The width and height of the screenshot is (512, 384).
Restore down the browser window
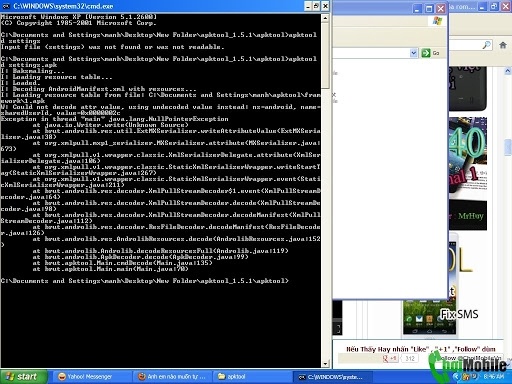pos(494,6)
